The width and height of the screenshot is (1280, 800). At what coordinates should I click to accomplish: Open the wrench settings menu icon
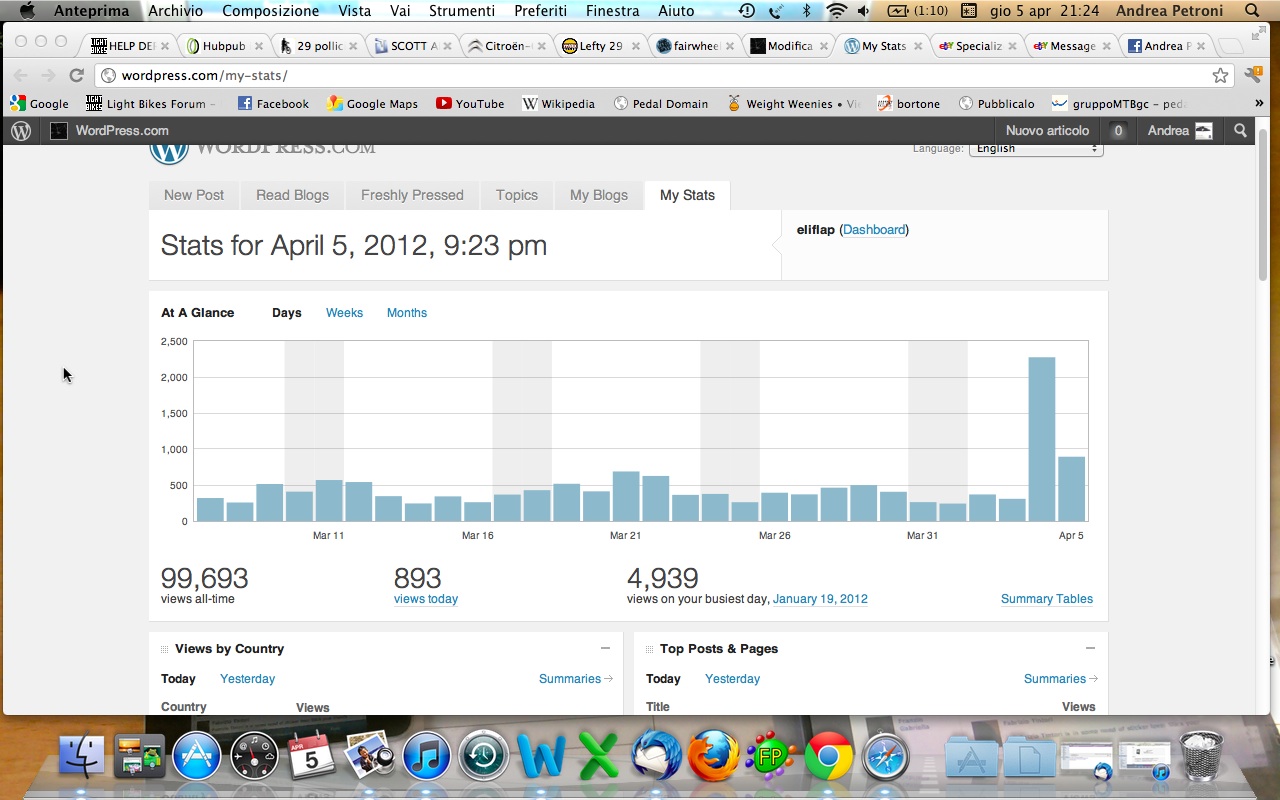(x=1252, y=75)
